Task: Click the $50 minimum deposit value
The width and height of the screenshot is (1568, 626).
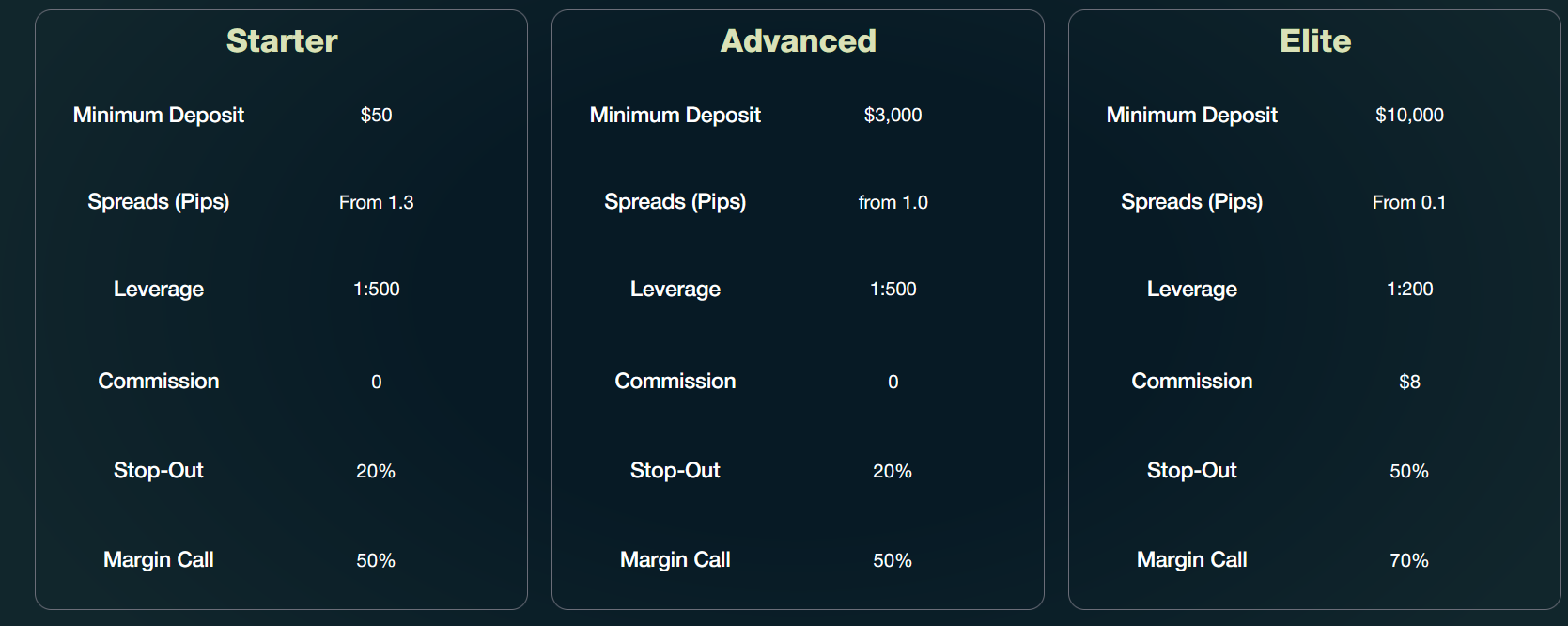Action: click(376, 115)
